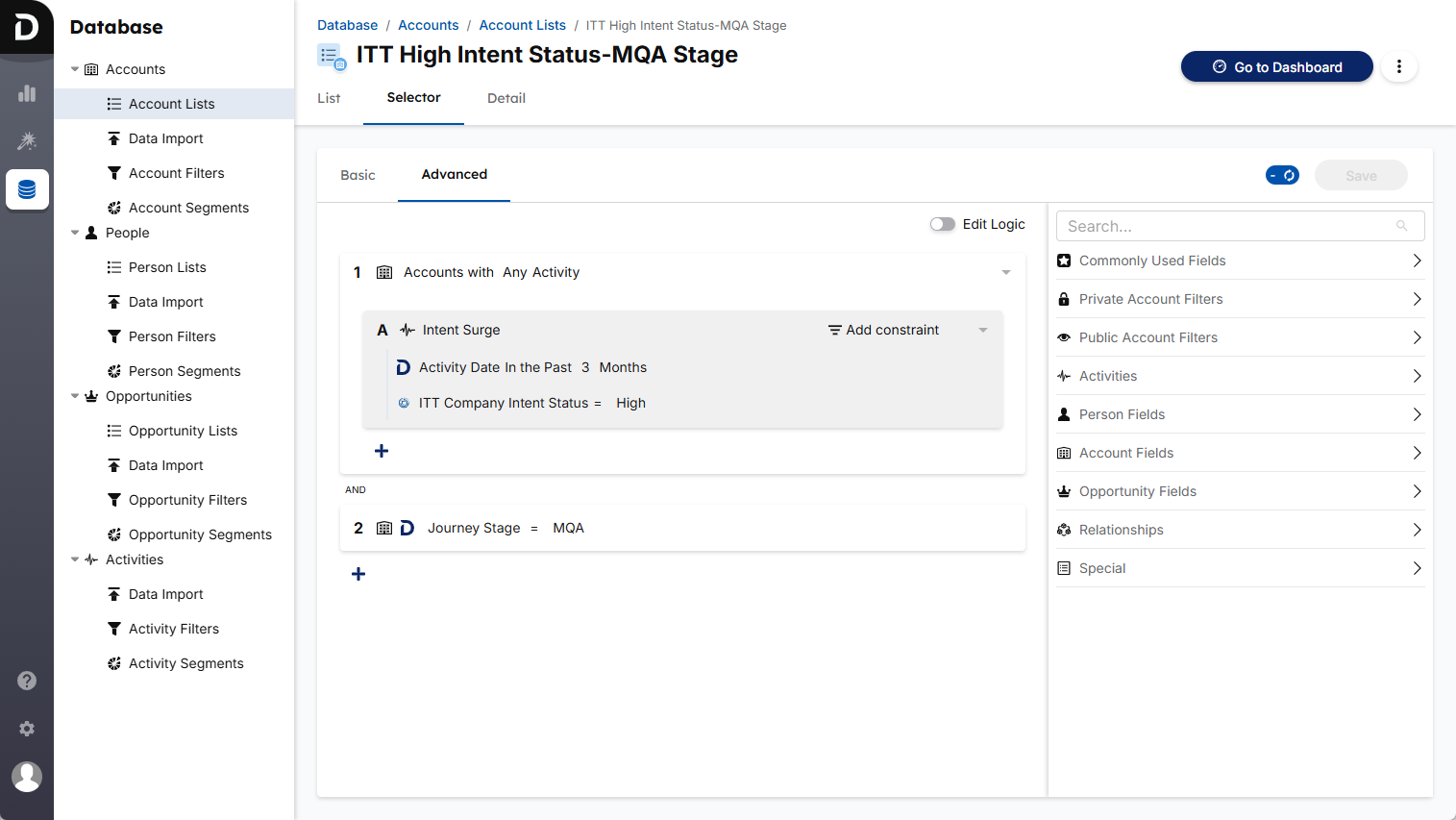The height and width of the screenshot is (820, 1456).
Task: Open the three-dot more options menu
Action: pos(1398,66)
